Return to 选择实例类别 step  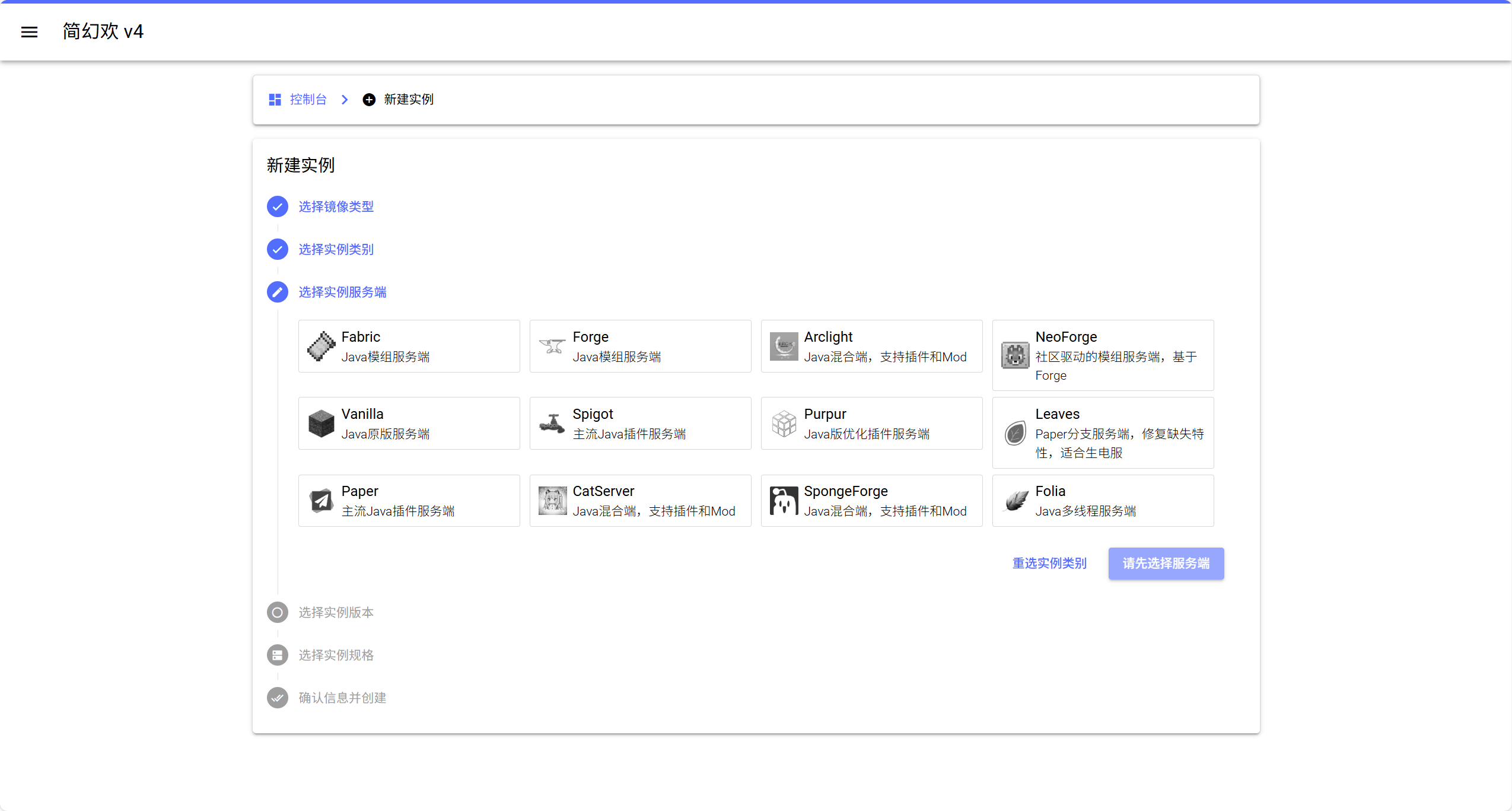coord(336,249)
